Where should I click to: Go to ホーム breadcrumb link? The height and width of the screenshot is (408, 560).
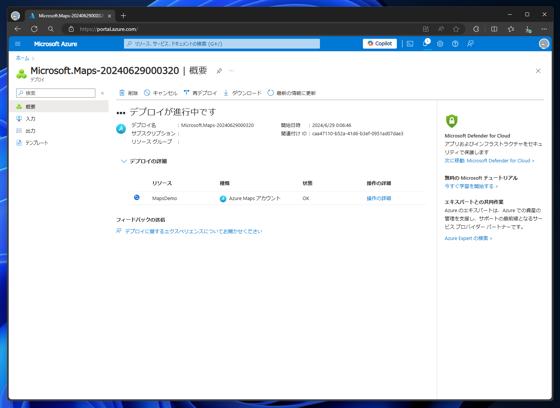click(22, 58)
